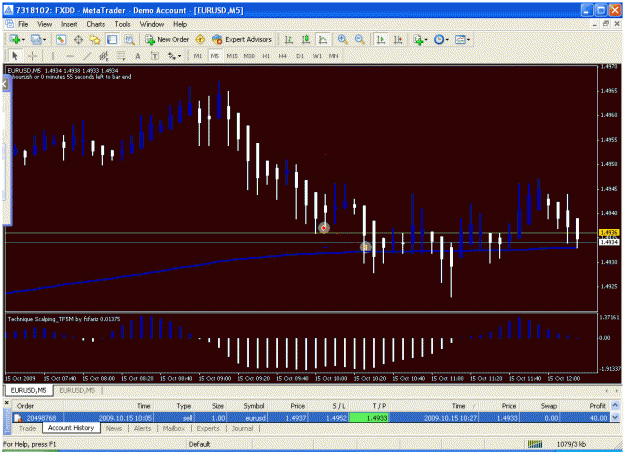Select the Equidistant Channel tool
Screen dimensions: 625x452
pos(104,56)
